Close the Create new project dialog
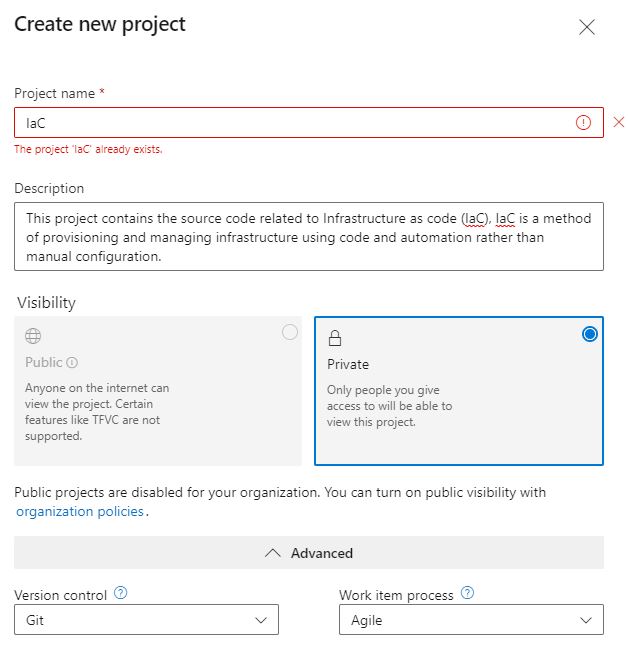The image size is (628, 654). 586,27
